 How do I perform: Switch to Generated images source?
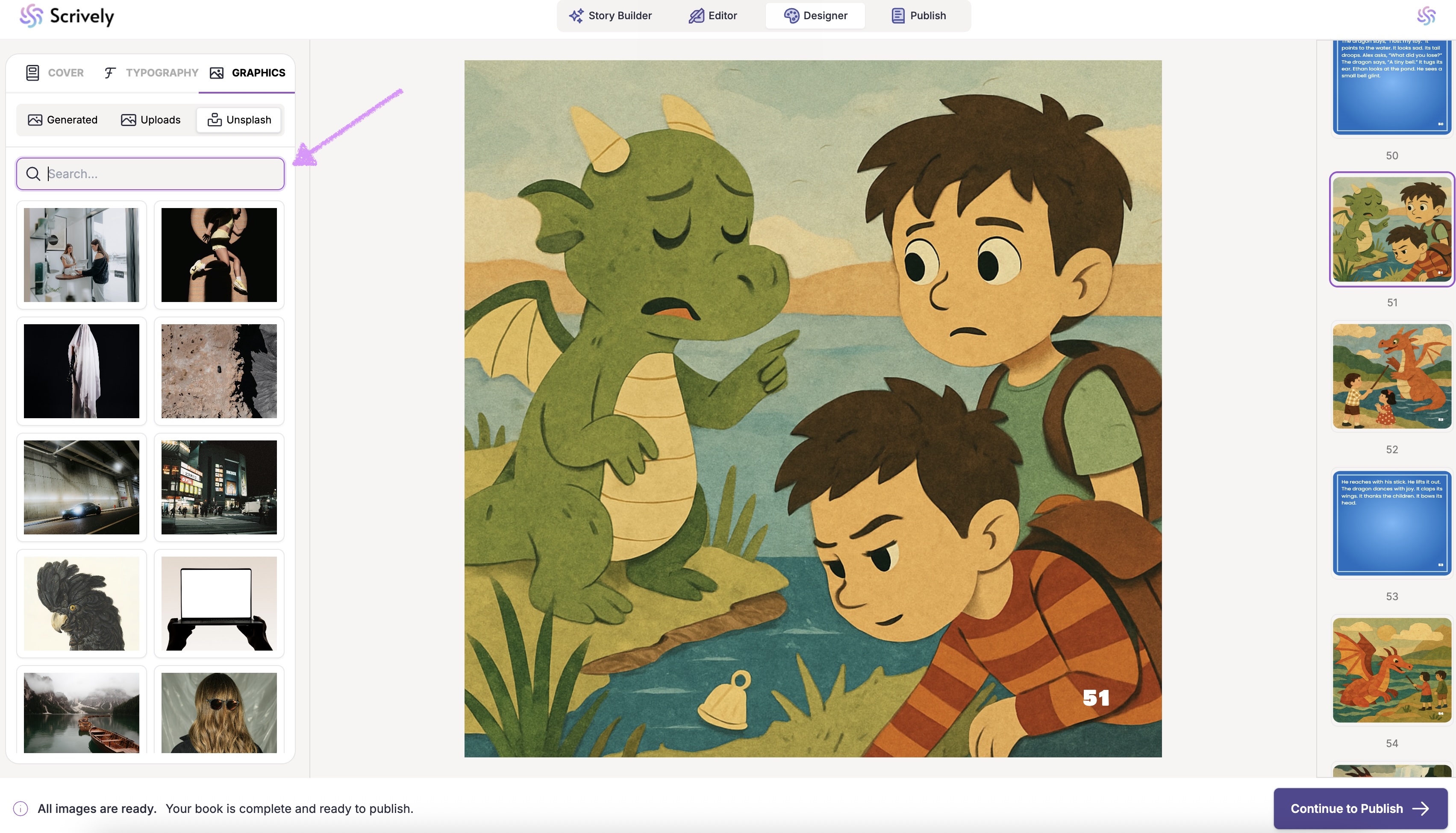pyautogui.click(x=63, y=120)
